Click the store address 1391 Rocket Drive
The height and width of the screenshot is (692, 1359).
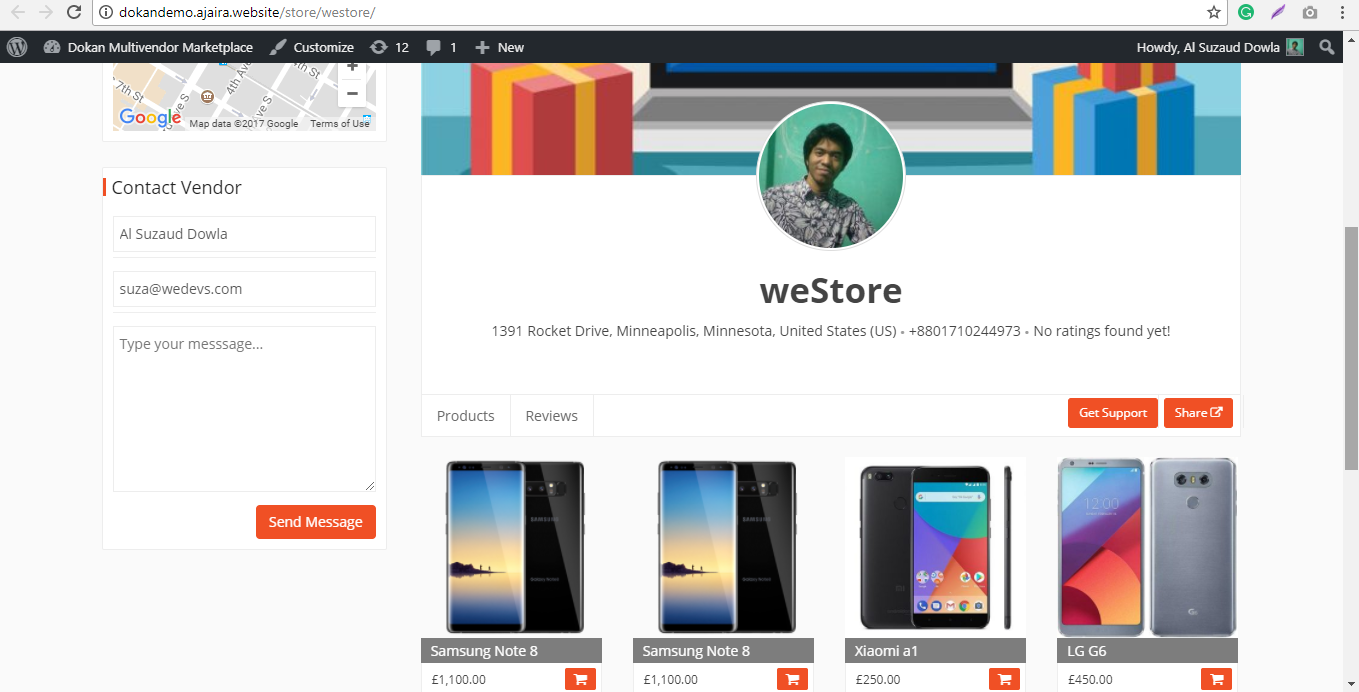pyautogui.click(x=694, y=331)
